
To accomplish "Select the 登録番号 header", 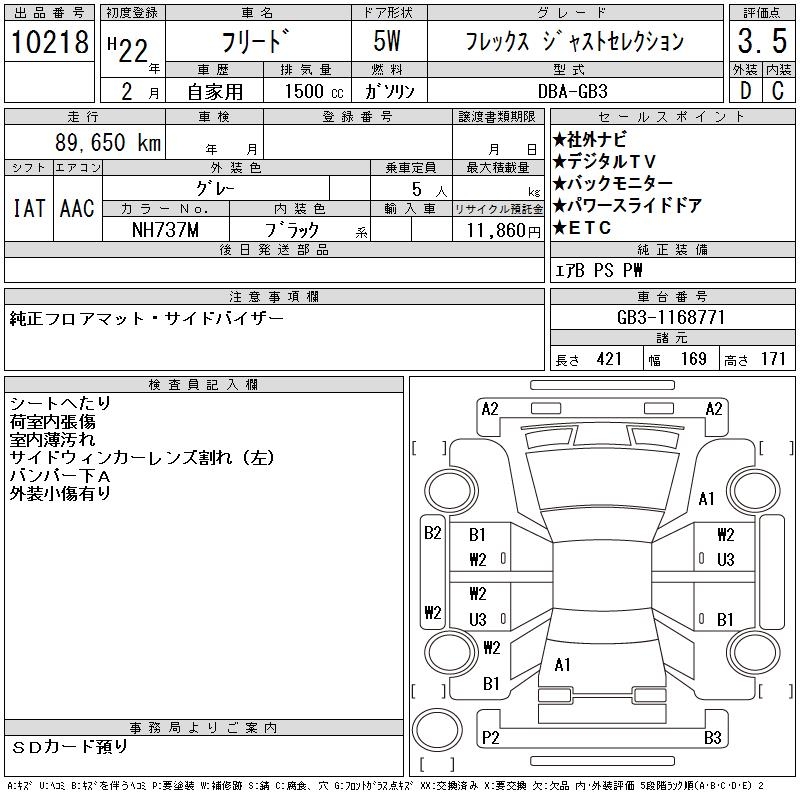I will (358, 117).
